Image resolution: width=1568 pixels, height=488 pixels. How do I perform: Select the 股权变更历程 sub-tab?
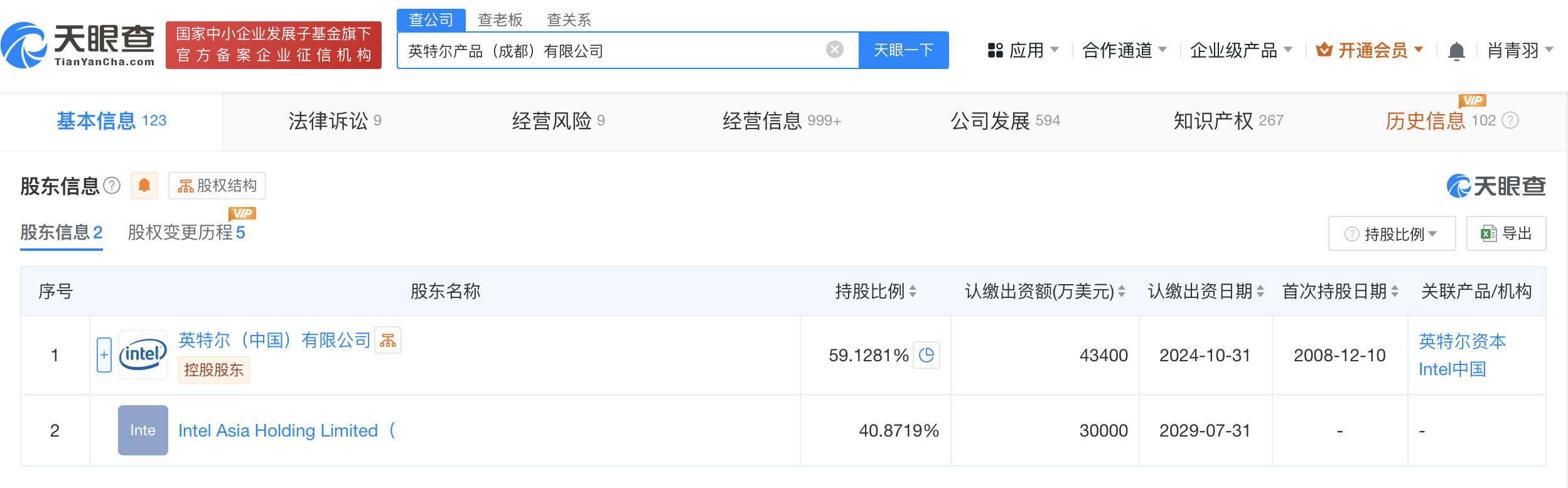tap(186, 233)
